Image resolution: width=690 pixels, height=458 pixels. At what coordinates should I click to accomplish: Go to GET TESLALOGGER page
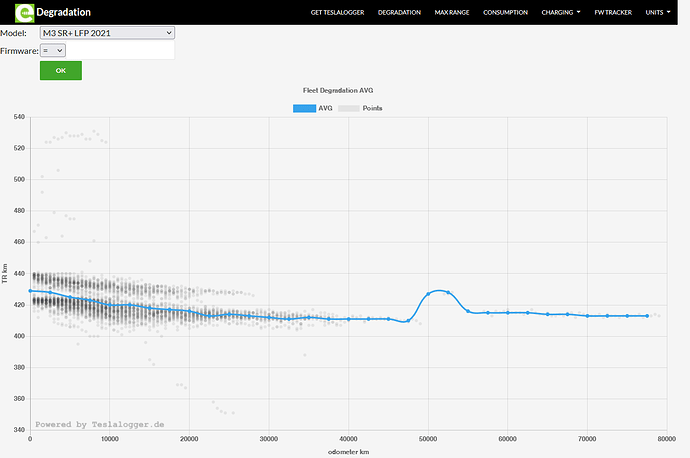coord(338,12)
